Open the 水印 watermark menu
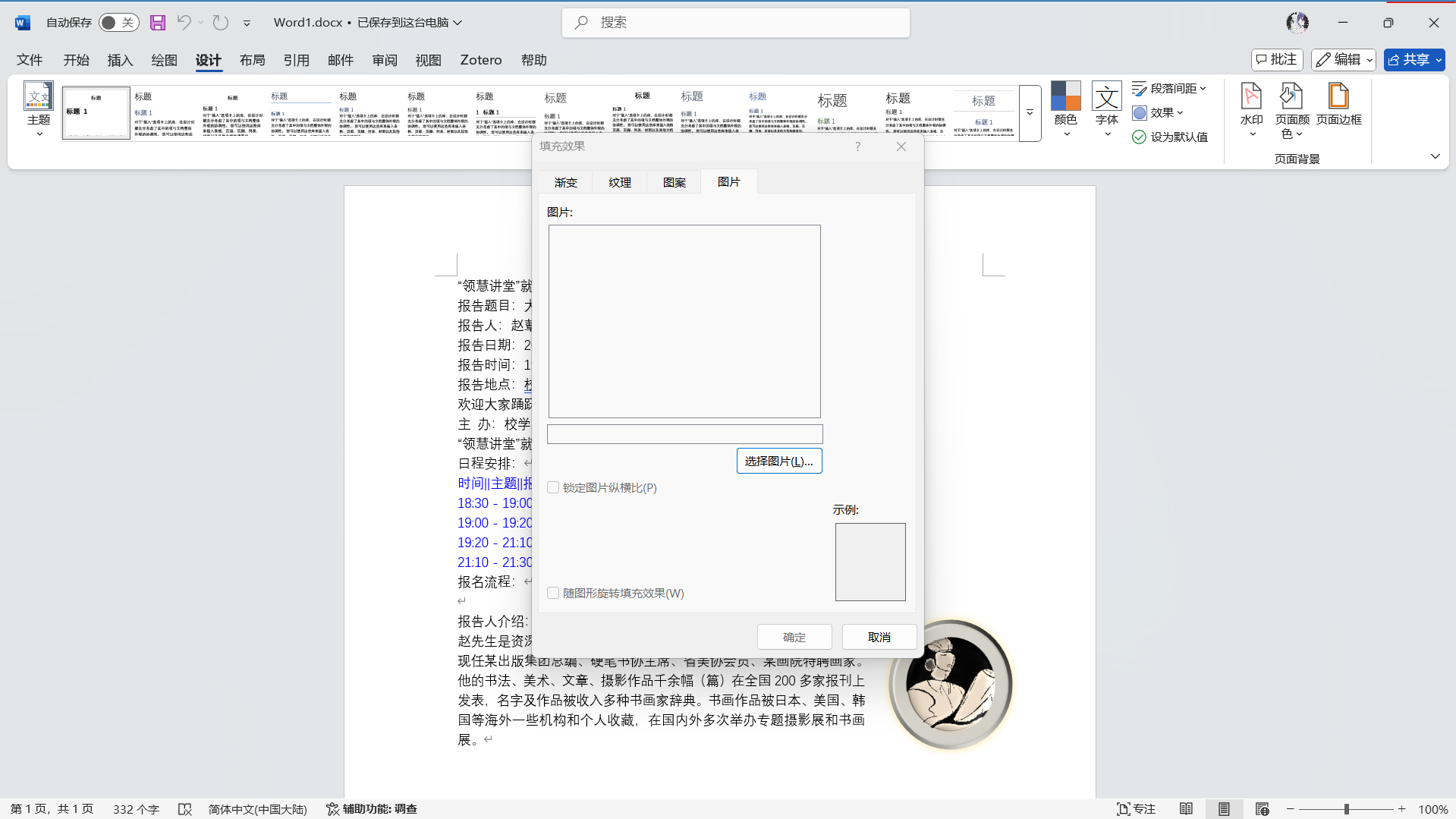The width and height of the screenshot is (1456, 819). coord(1251,110)
